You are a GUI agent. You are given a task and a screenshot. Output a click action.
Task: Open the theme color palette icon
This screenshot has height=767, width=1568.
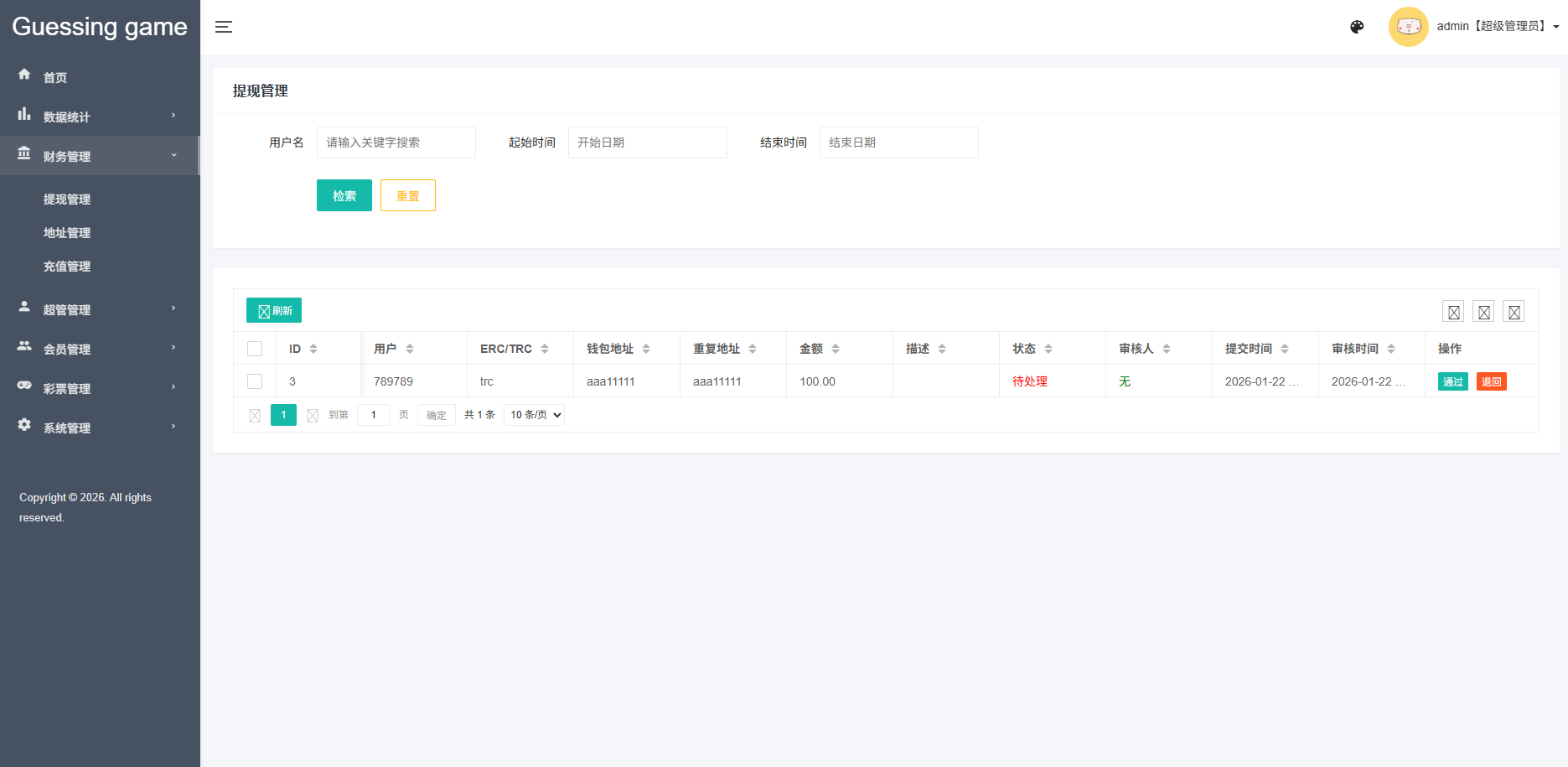pos(1357,27)
